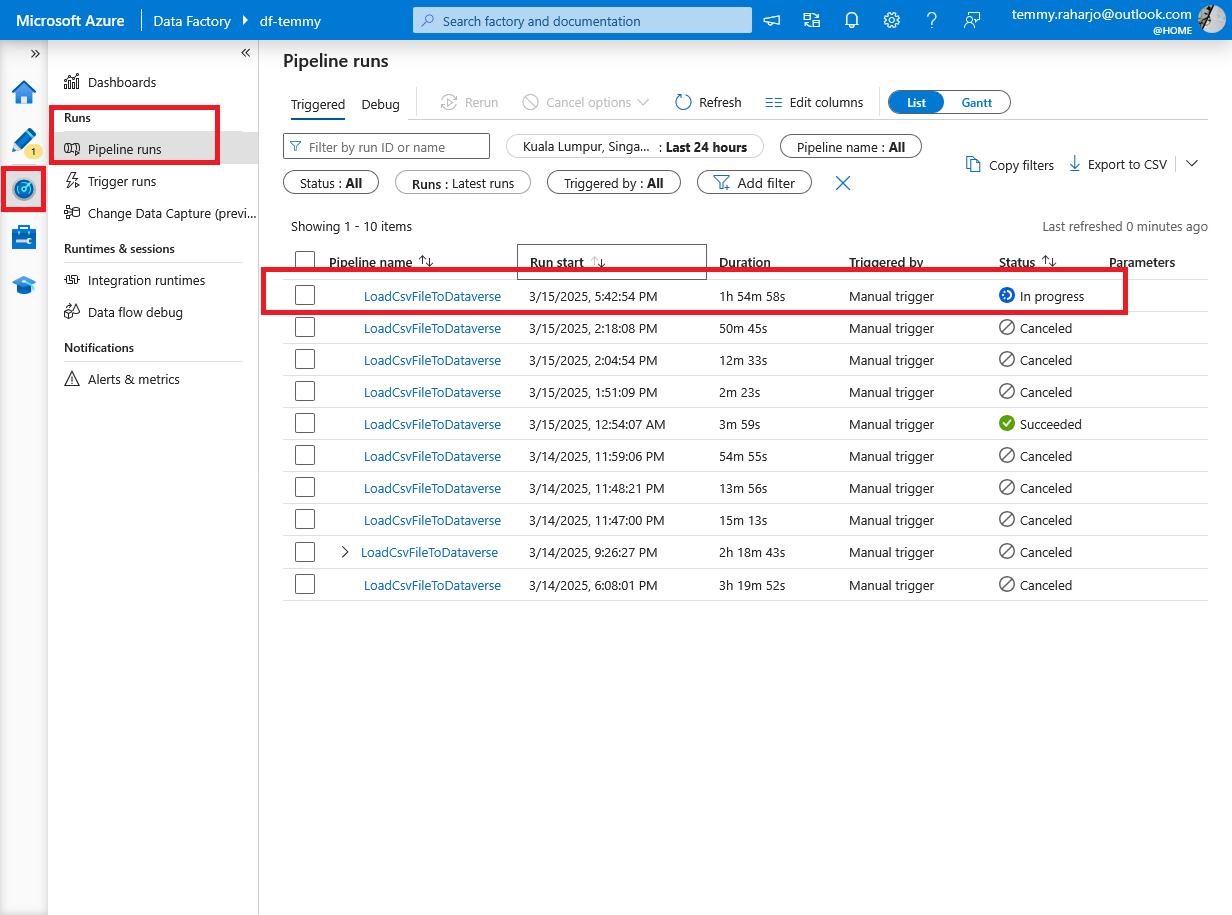The width and height of the screenshot is (1232, 915).
Task: Switch to the Debug tab
Action: 381,104
